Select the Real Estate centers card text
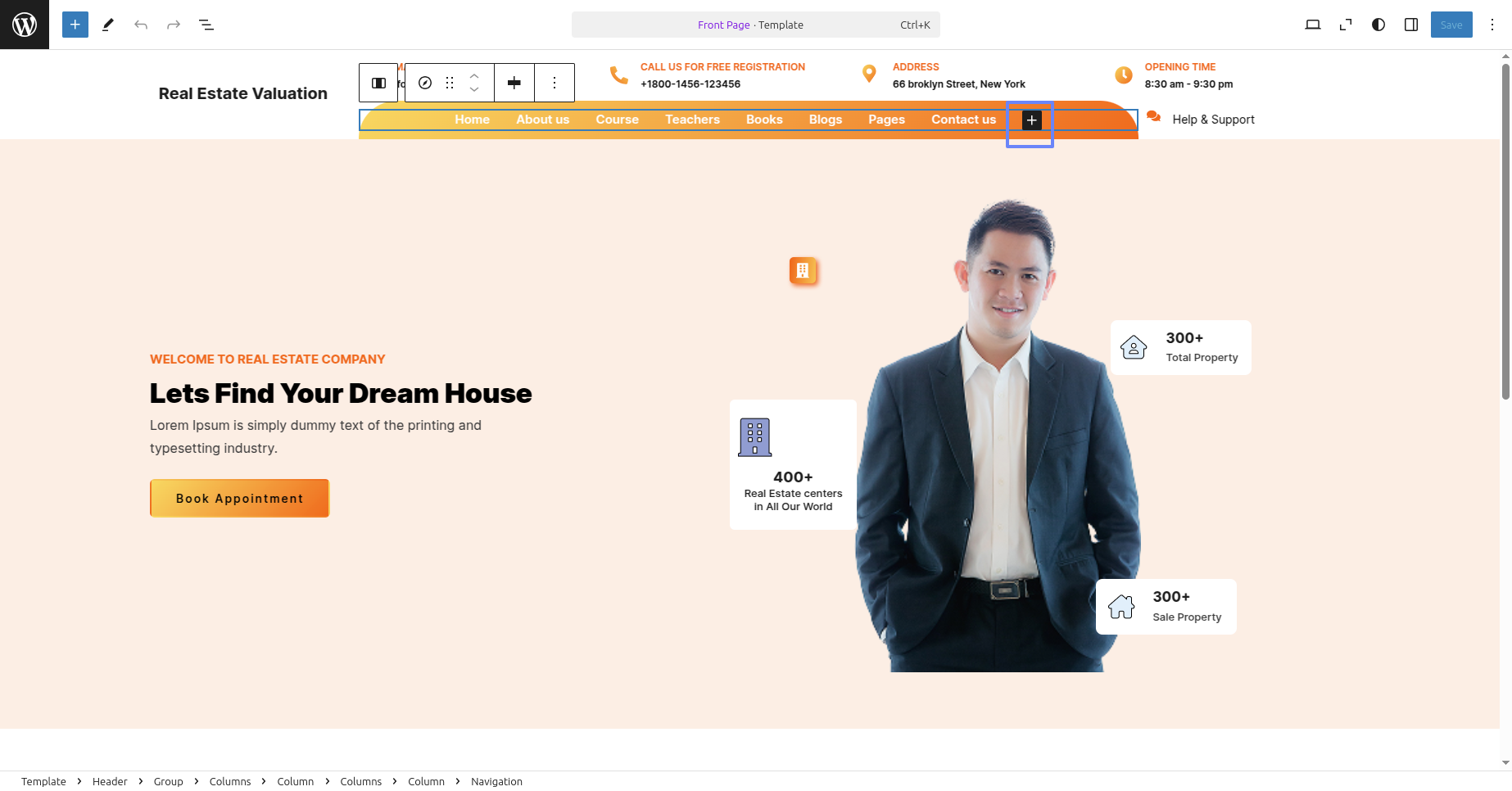Image resolution: width=1512 pixels, height=791 pixels. point(793,499)
